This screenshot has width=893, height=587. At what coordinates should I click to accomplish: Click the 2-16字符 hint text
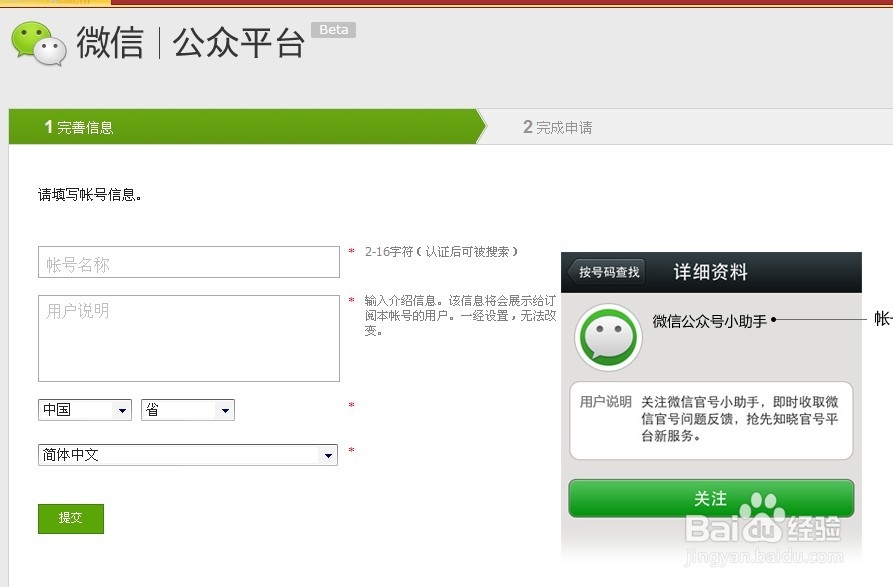tap(441, 252)
